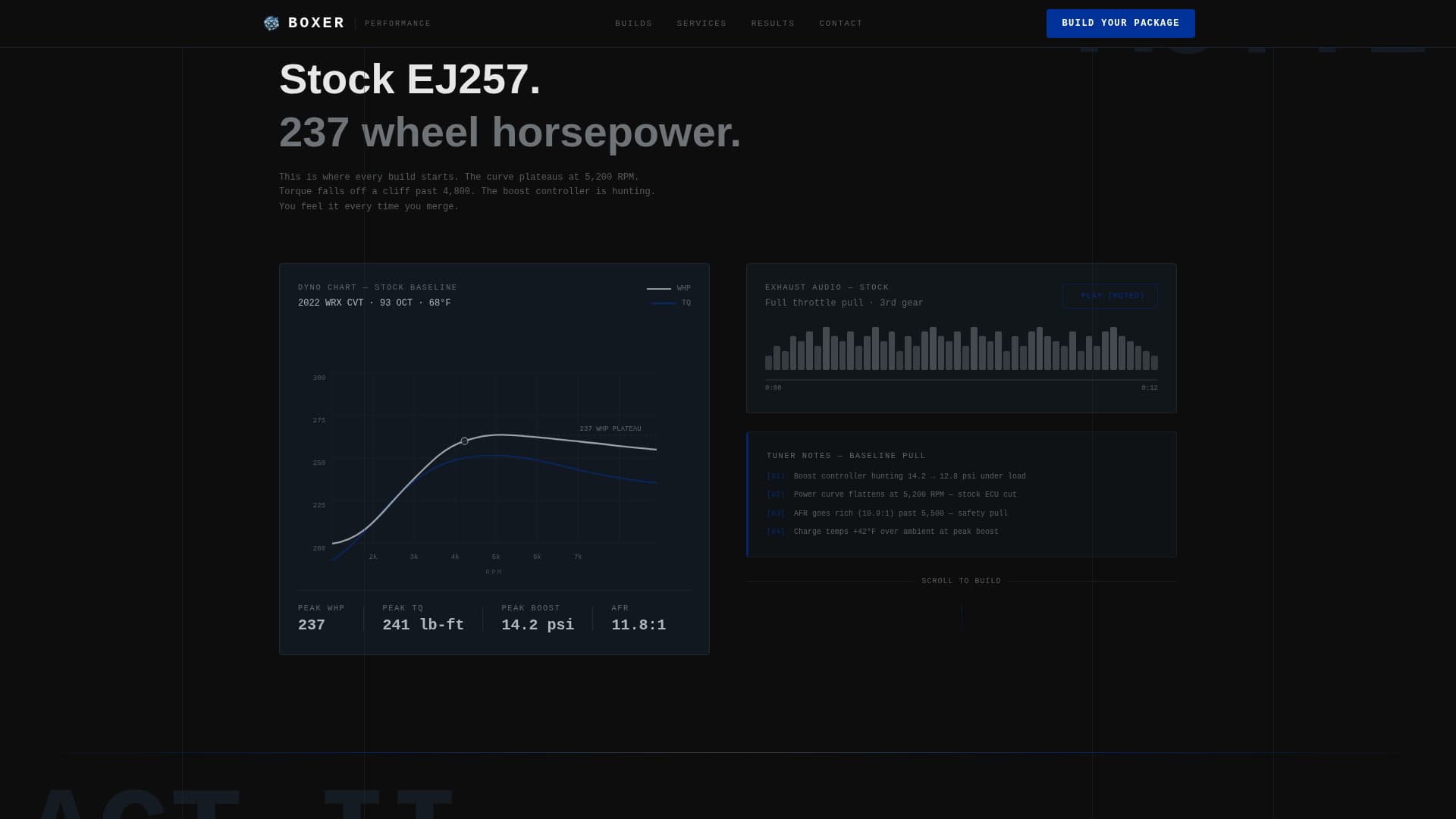This screenshot has width=1456, height=819.
Task: Click the 0:12 audio end timestamp
Action: [x=1150, y=388]
